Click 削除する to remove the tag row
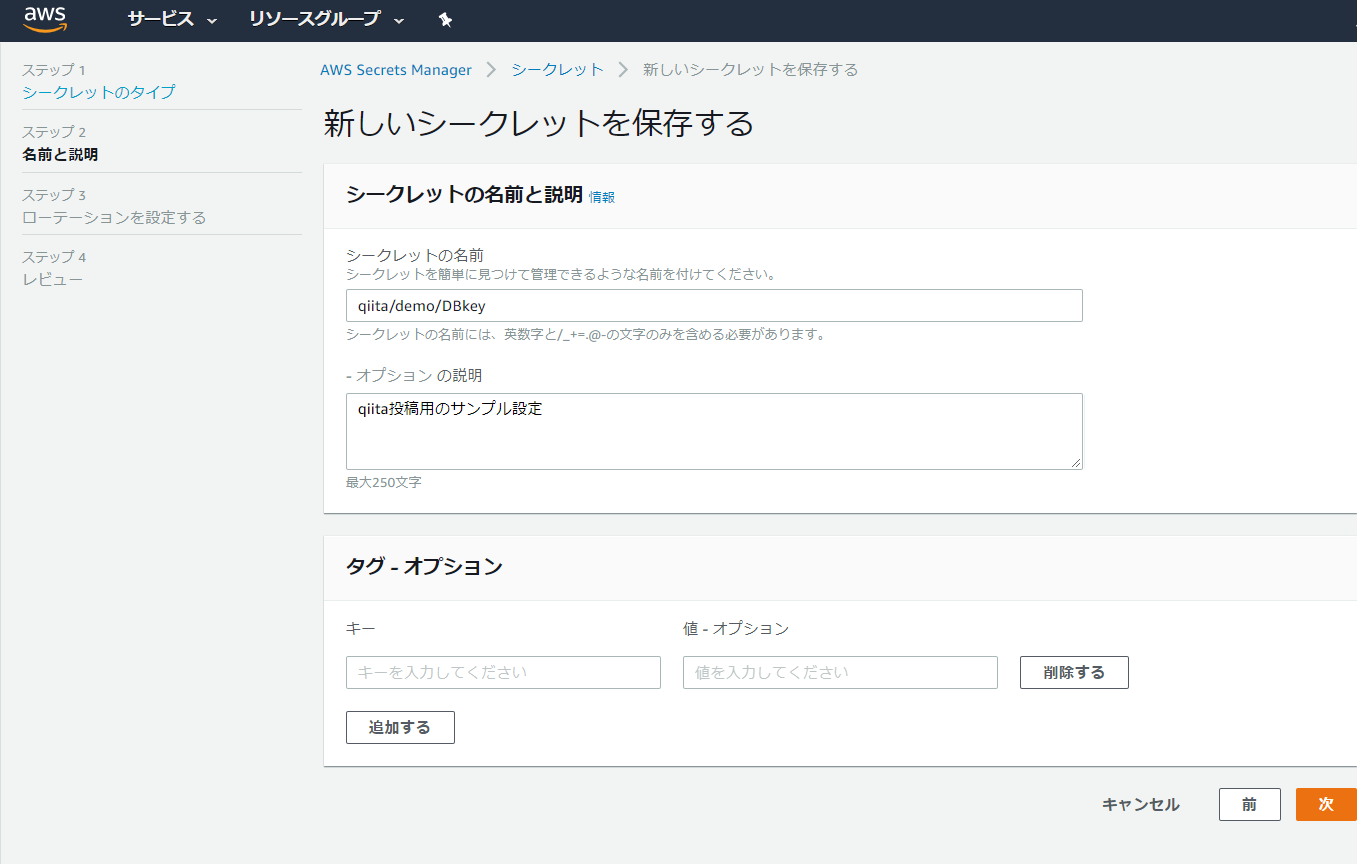 coord(1074,672)
